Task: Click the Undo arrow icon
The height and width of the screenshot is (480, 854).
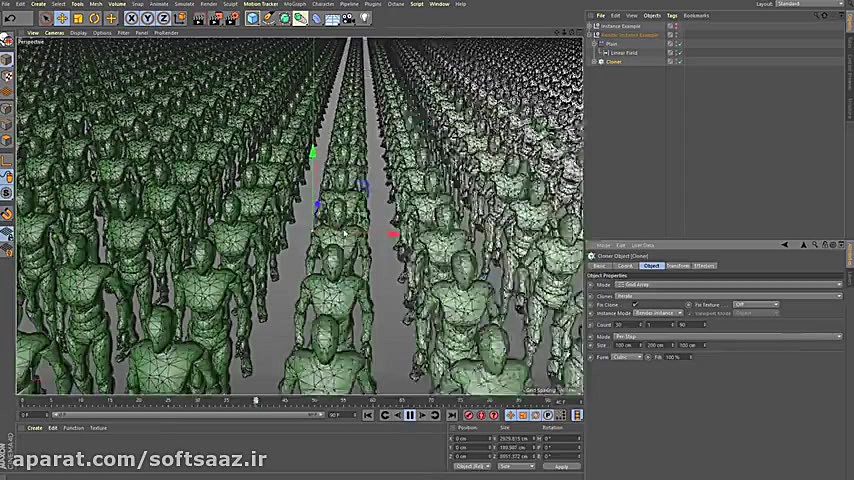Action: (10, 18)
